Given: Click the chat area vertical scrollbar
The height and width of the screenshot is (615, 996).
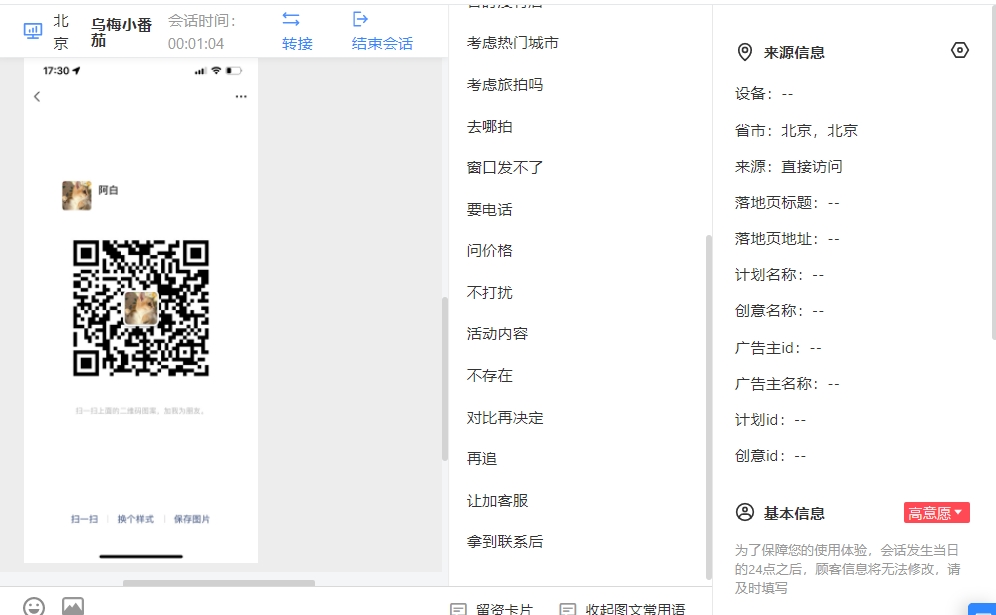Looking at the screenshot, I should click(445, 379).
